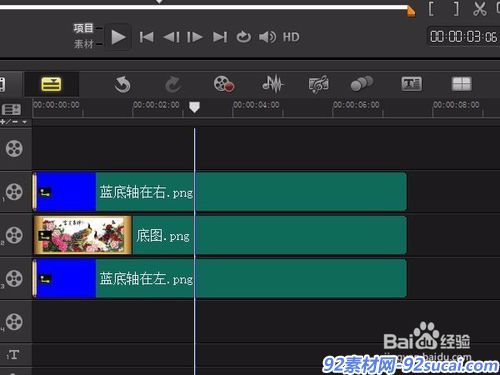
Task: Open the Sound Mixer
Action: 272,84
